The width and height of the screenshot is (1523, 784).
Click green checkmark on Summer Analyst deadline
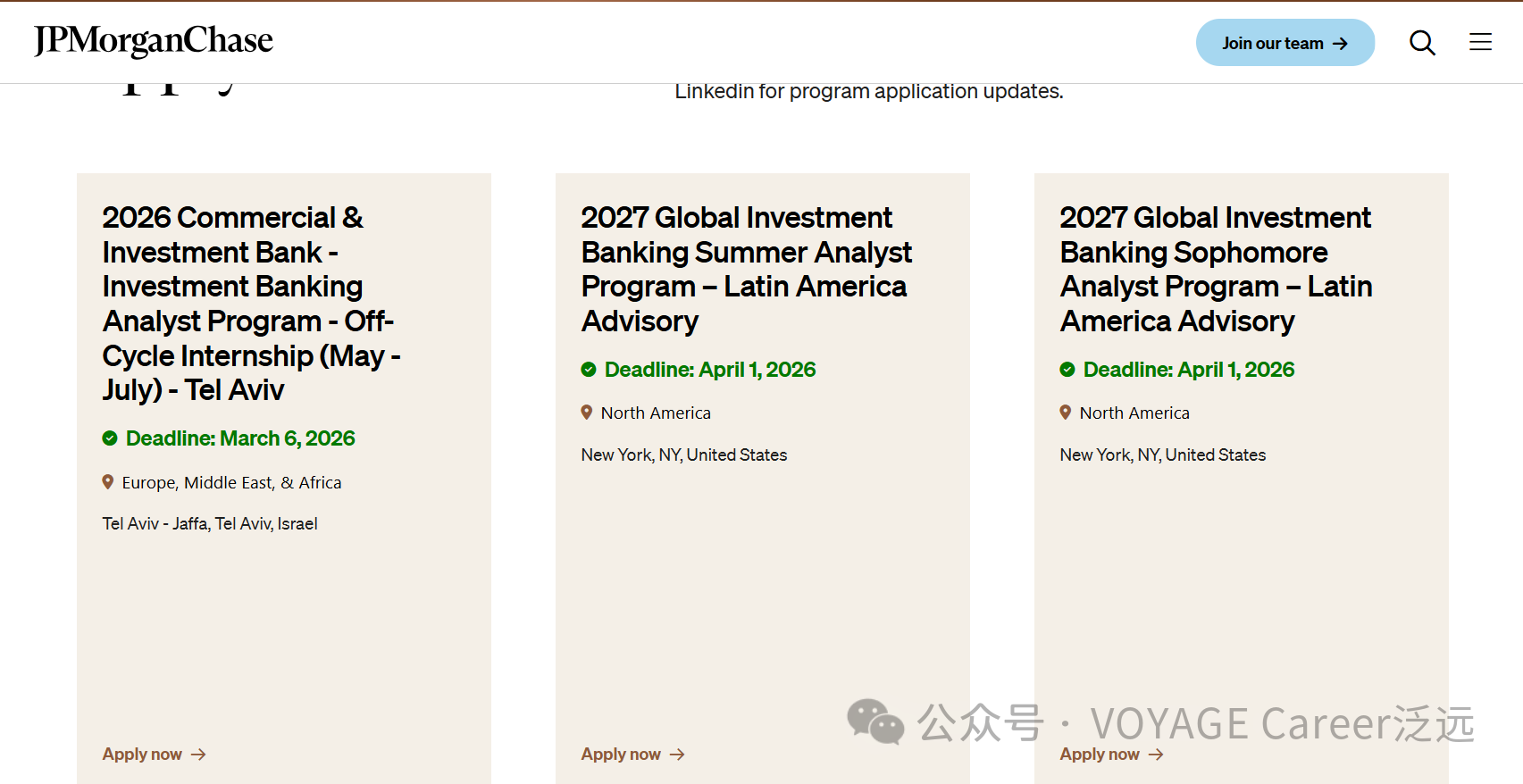click(589, 370)
